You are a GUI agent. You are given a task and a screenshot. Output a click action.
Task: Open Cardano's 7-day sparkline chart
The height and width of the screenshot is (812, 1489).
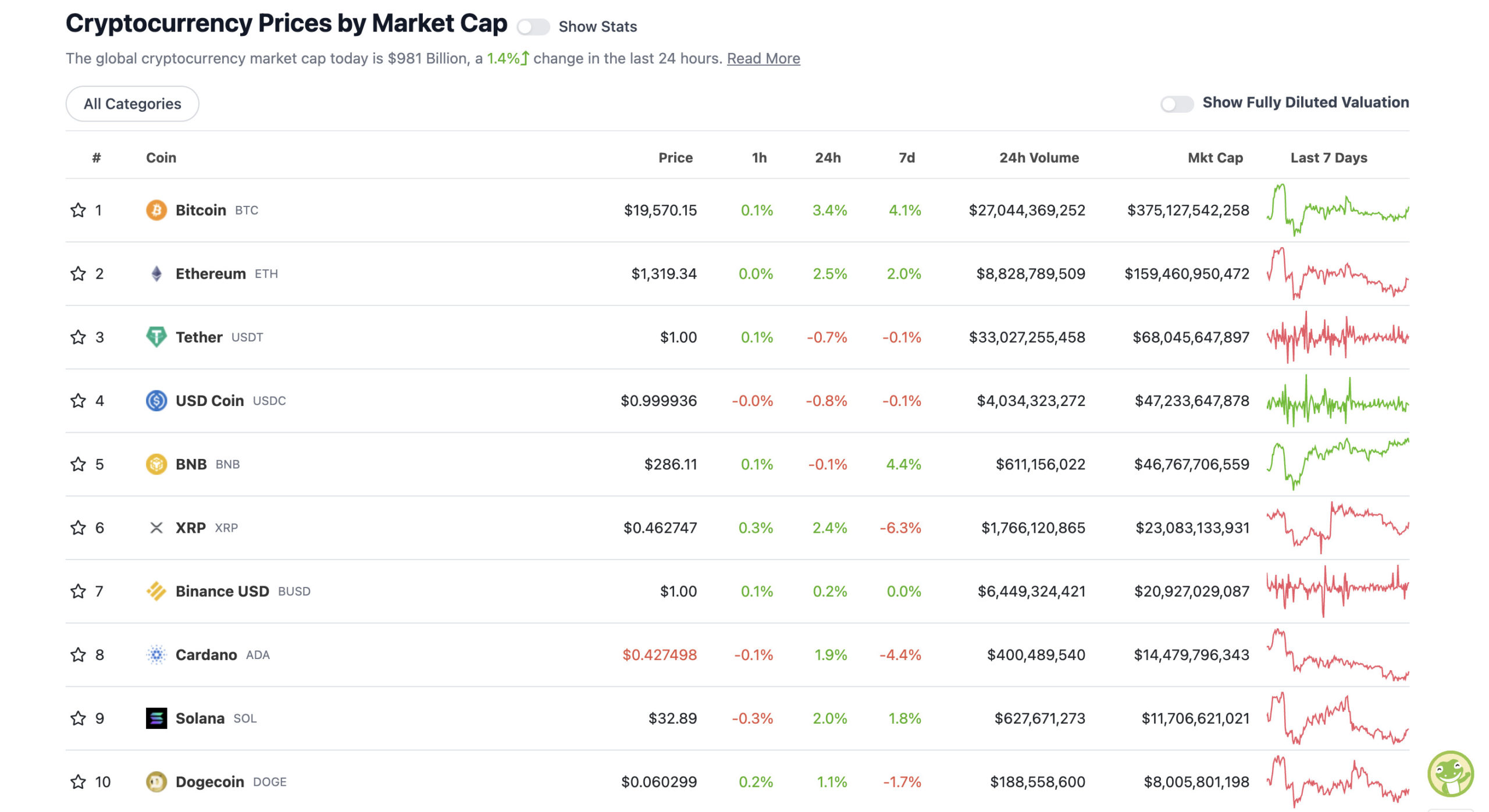[1338, 654]
